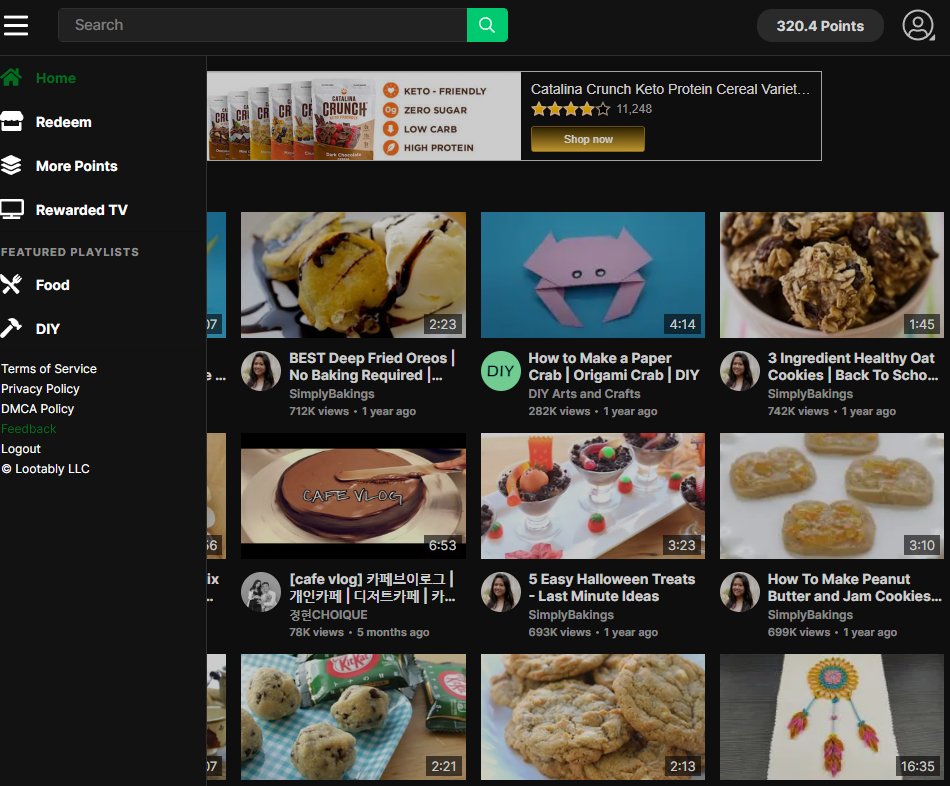Image resolution: width=950 pixels, height=786 pixels.
Task: Click the Home house icon
Action: tap(11, 78)
